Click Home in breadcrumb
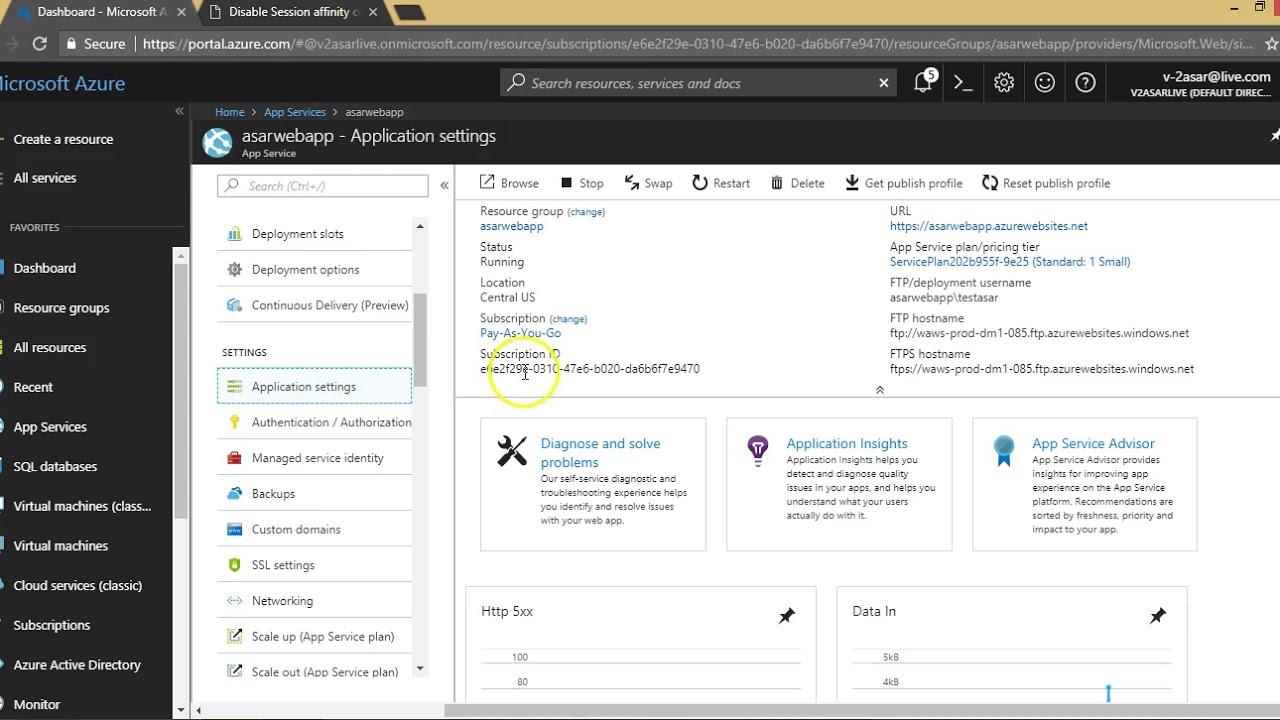This screenshot has width=1280, height=720. point(229,112)
